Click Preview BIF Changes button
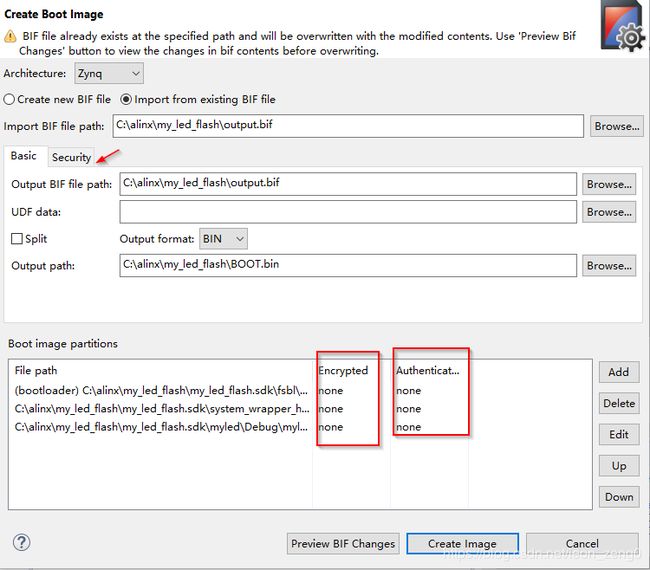 coord(343,543)
